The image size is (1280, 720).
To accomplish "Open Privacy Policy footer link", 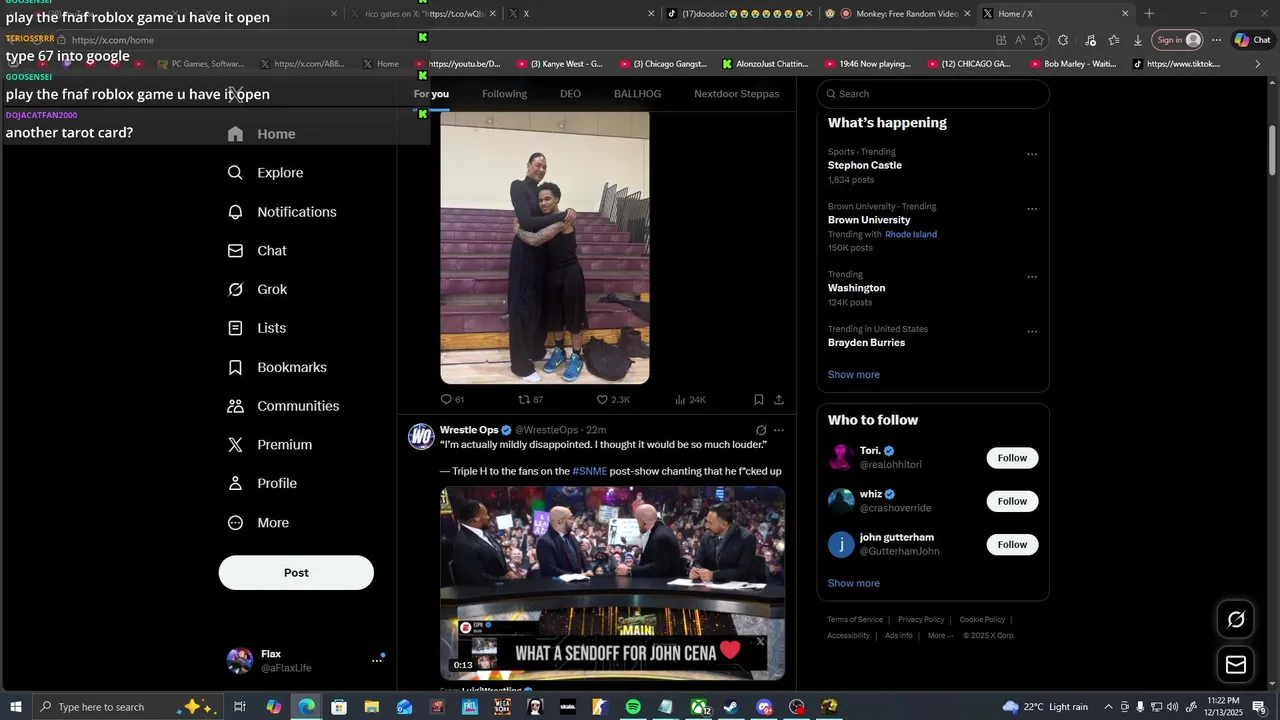I will pos(921,620).
